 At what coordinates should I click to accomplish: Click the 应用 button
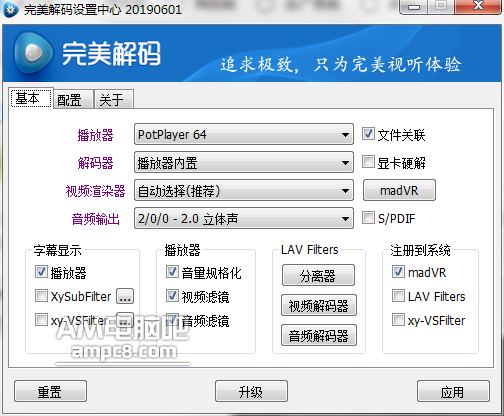[453, 391]
